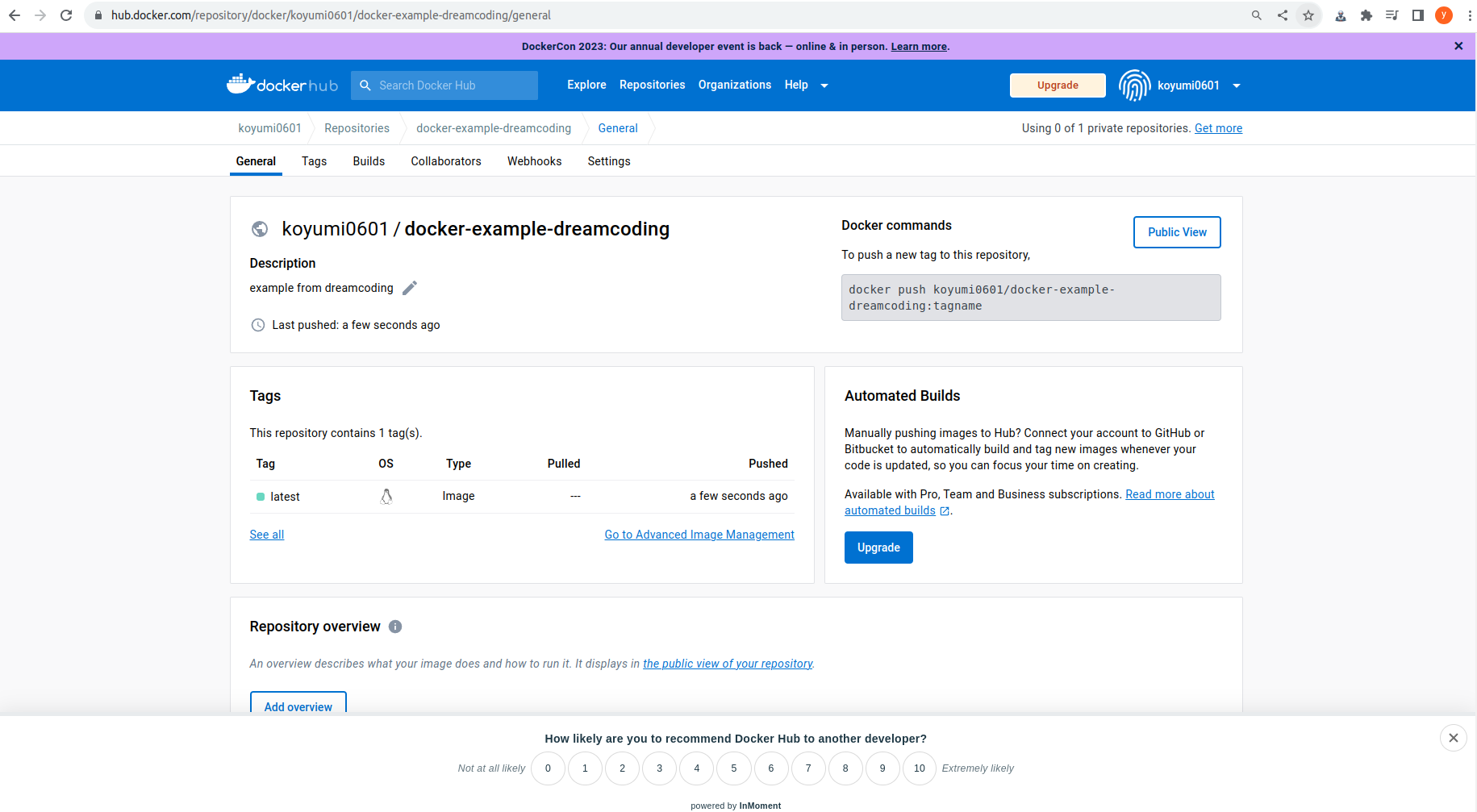Open the public view of your repository link
Image resolution: width=1477 pixels, height=812 pixels.
point(728,664)
